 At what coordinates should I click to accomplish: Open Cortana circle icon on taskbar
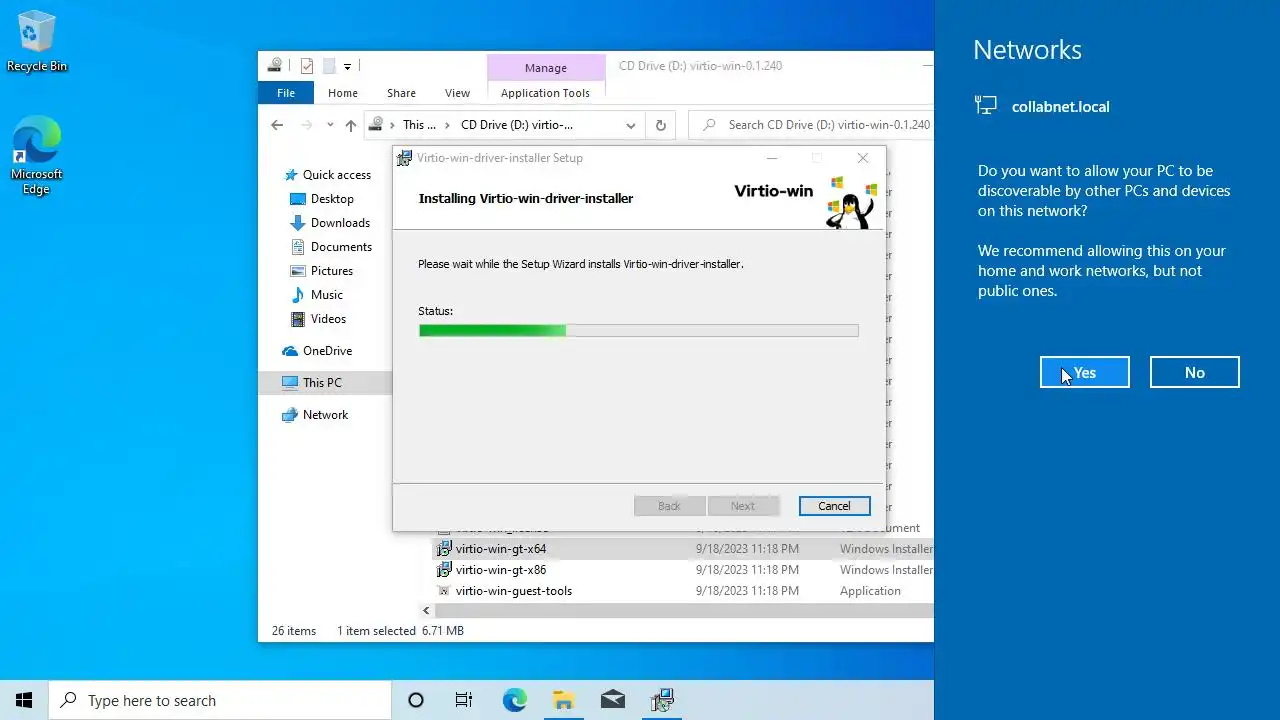(x=416, y=700)
